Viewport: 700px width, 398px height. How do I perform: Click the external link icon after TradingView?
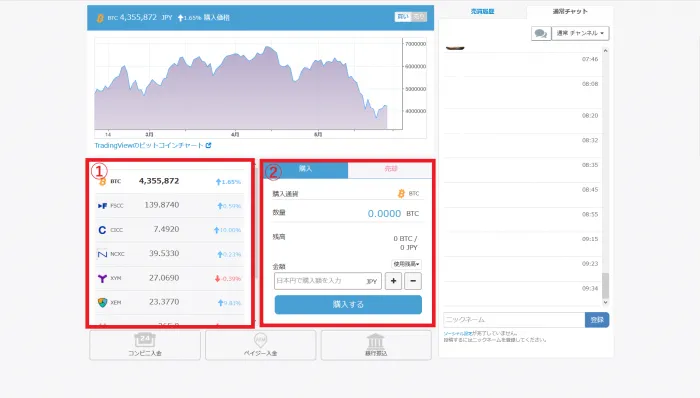coord(208,145)
